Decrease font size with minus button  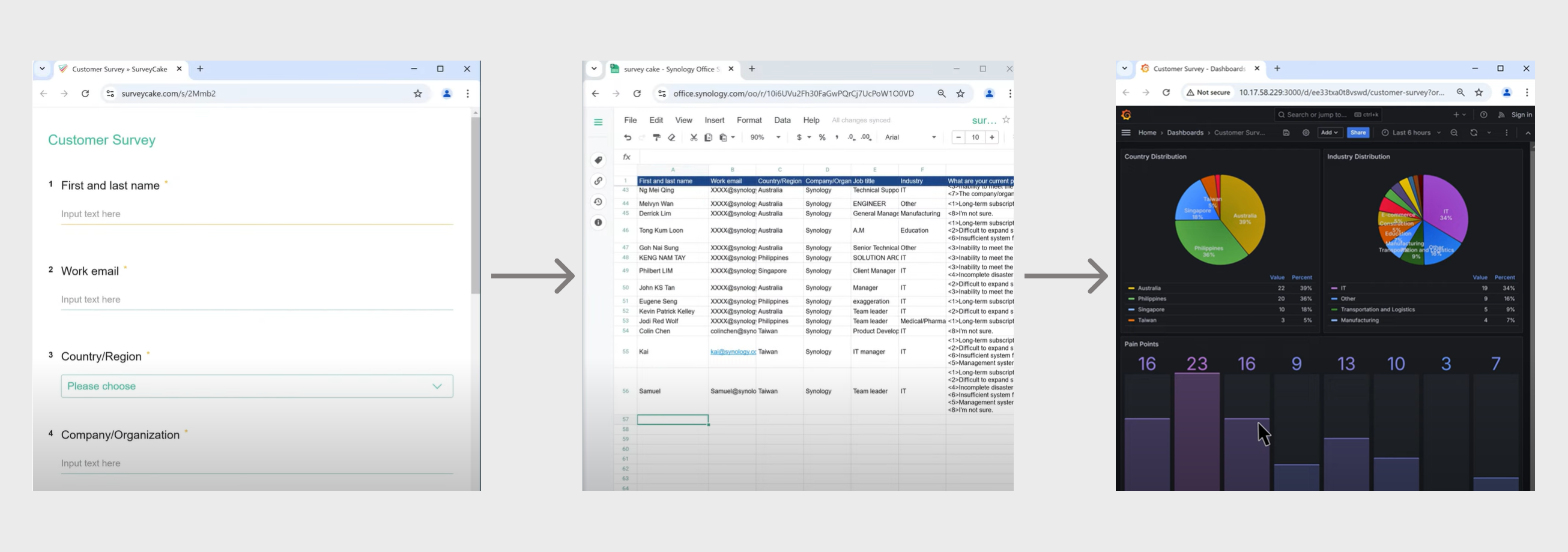958,137
